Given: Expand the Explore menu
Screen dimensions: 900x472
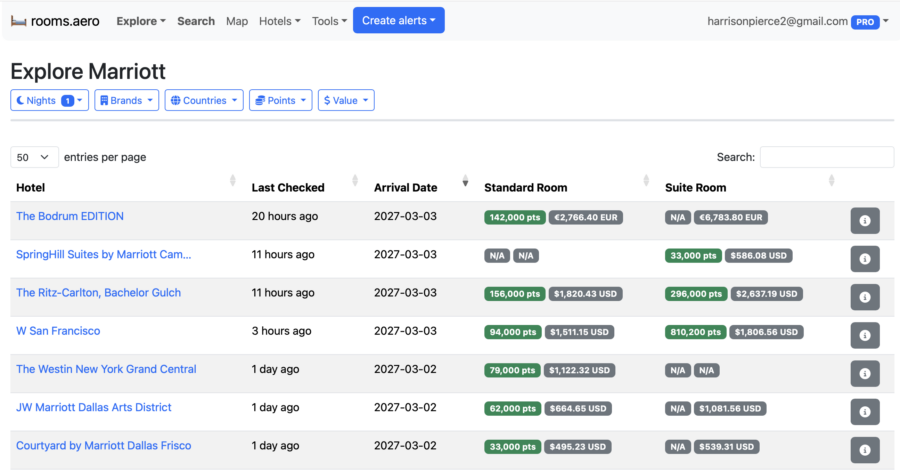Looking at the screenshot, I should coord(141,21).
